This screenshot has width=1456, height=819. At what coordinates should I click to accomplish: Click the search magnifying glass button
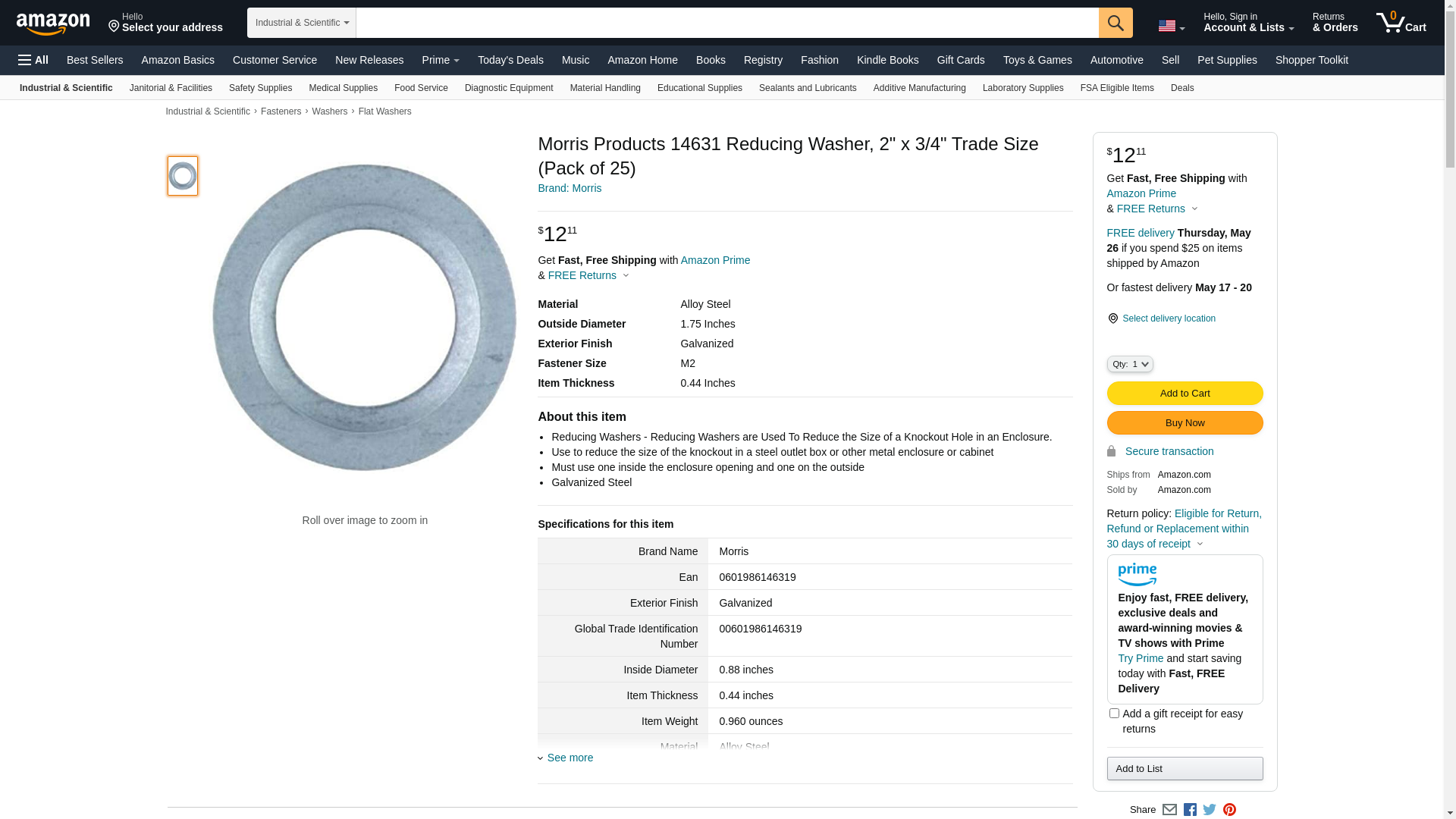[1116, 23]
